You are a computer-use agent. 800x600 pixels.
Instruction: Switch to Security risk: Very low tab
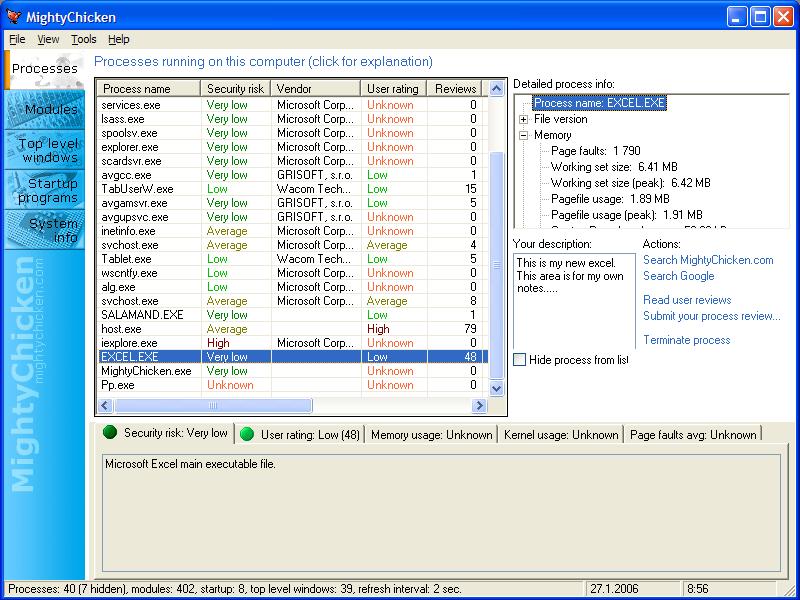click(x=165, y=433)
